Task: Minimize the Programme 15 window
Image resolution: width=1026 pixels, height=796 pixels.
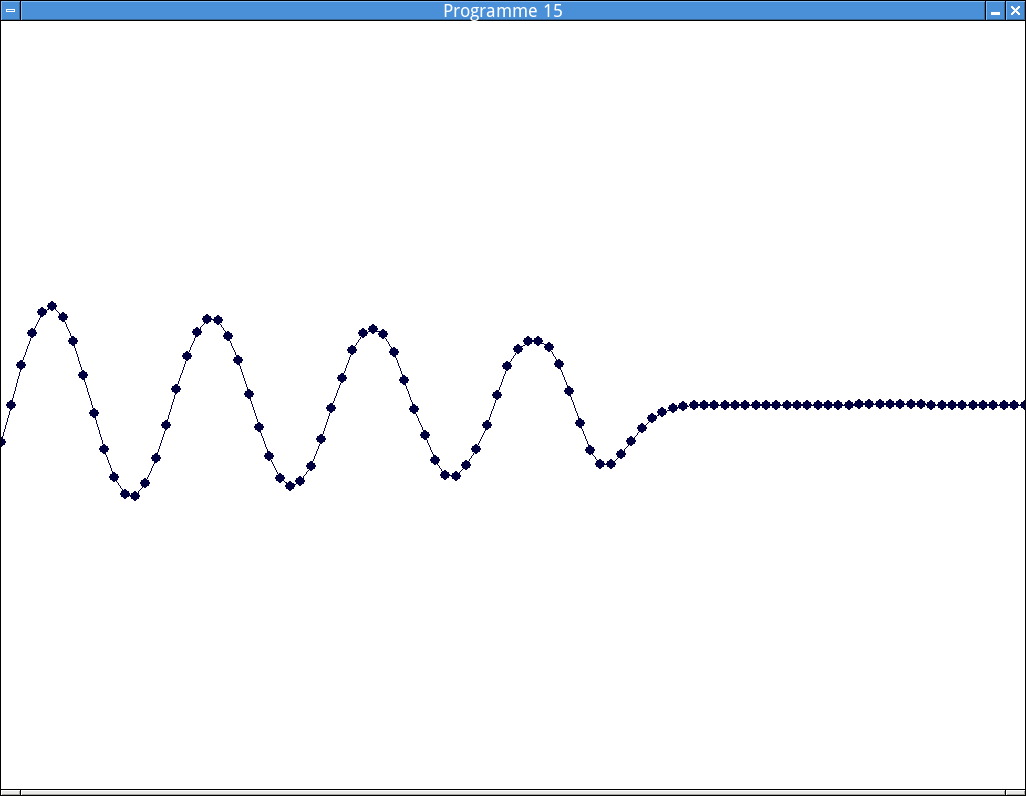Action: tap(995, 10)
